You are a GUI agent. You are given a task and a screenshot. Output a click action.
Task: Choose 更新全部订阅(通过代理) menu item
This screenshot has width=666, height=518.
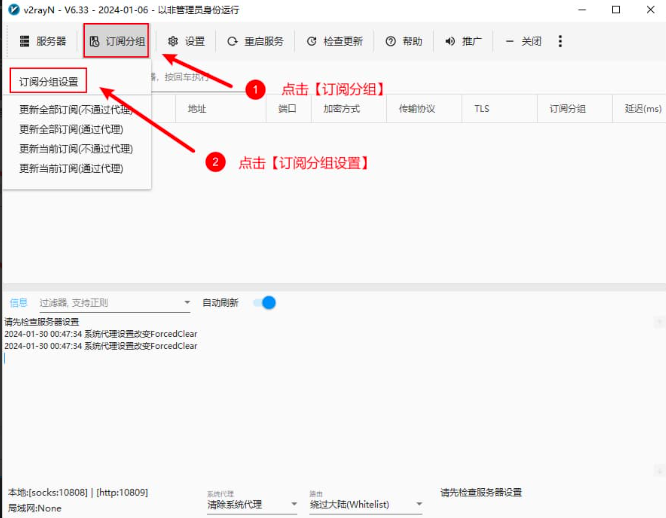pos(71,129)
